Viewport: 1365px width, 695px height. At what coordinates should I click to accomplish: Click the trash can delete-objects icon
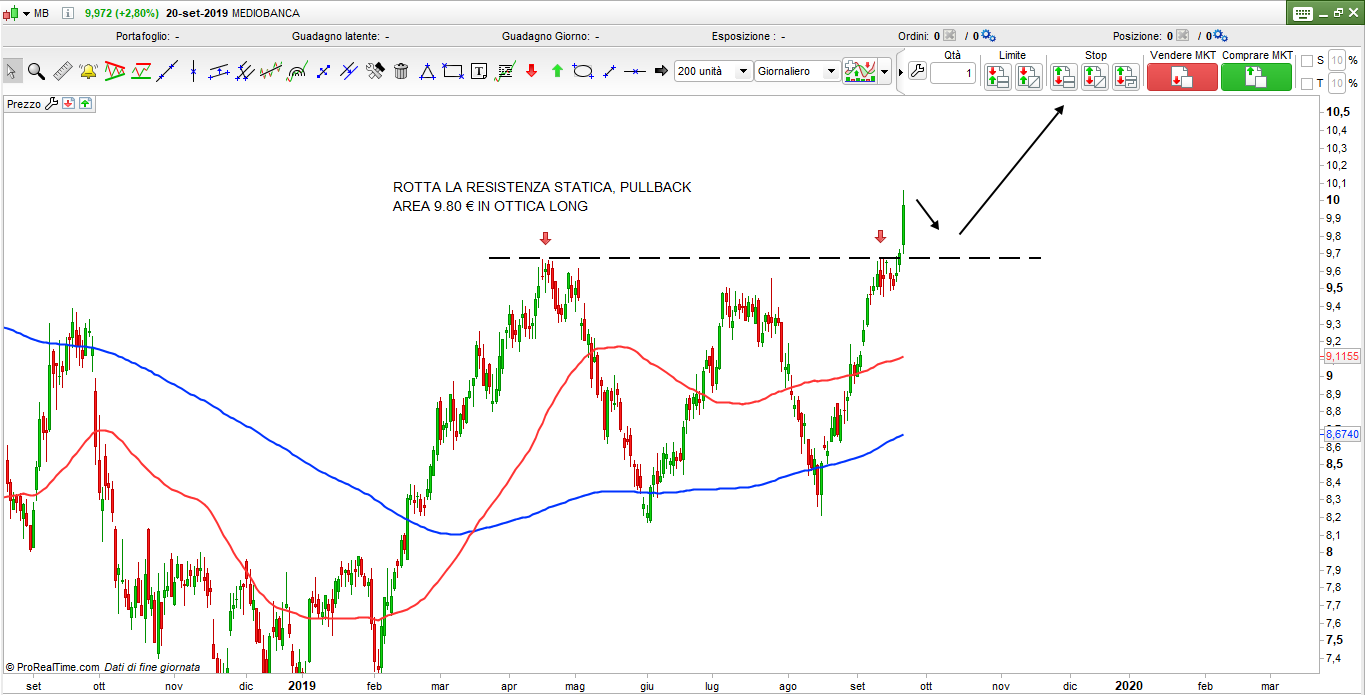[x=401, y=71]
